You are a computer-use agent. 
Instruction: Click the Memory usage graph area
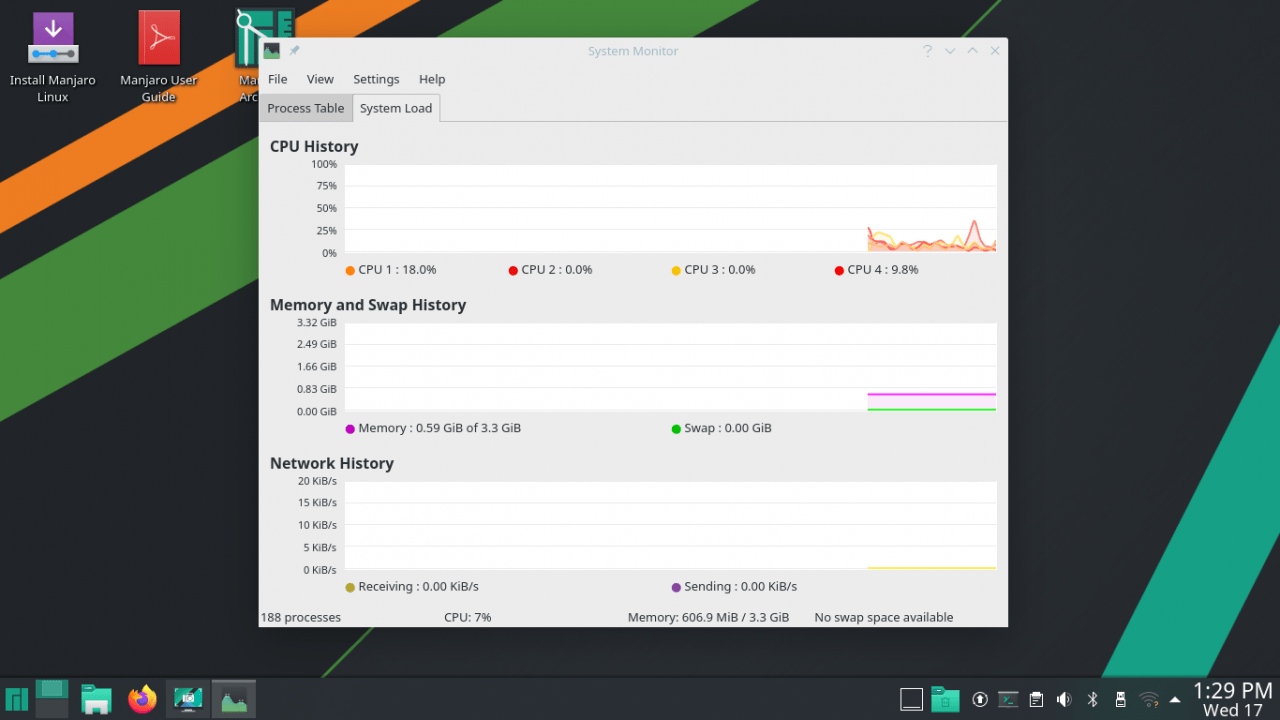click(670, 365)
